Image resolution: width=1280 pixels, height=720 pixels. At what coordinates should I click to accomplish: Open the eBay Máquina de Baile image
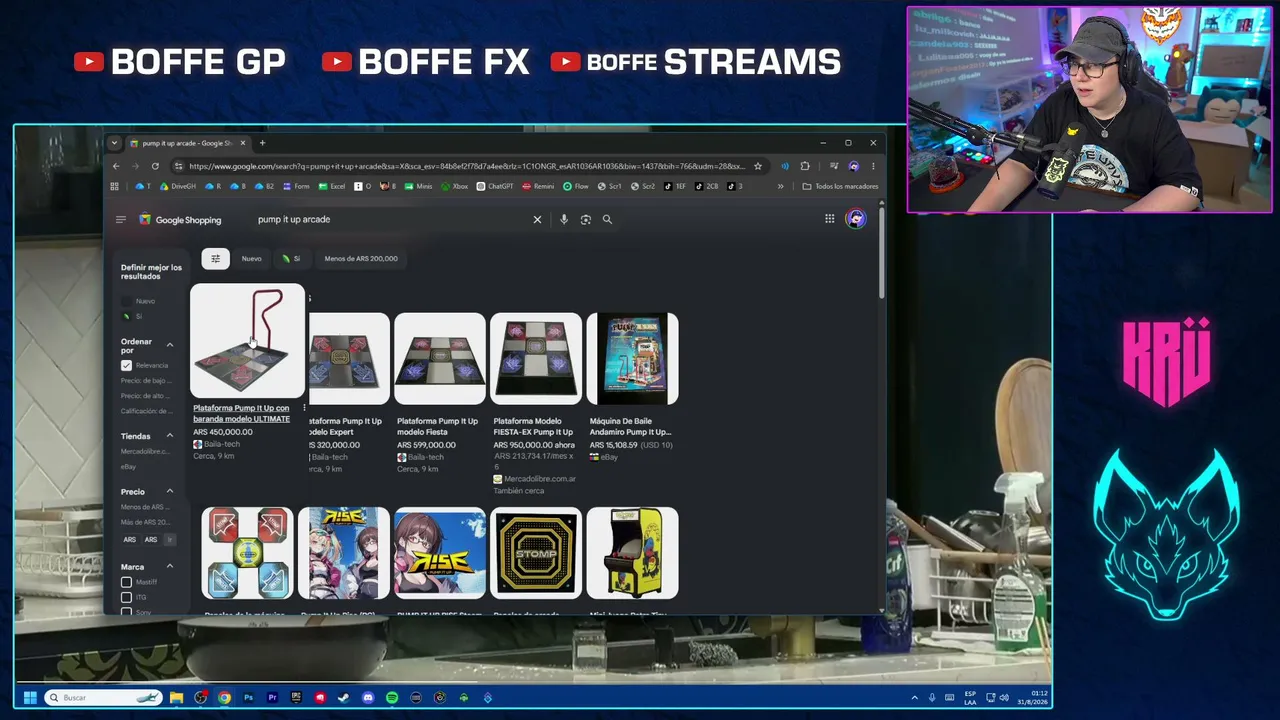point(632,359)
